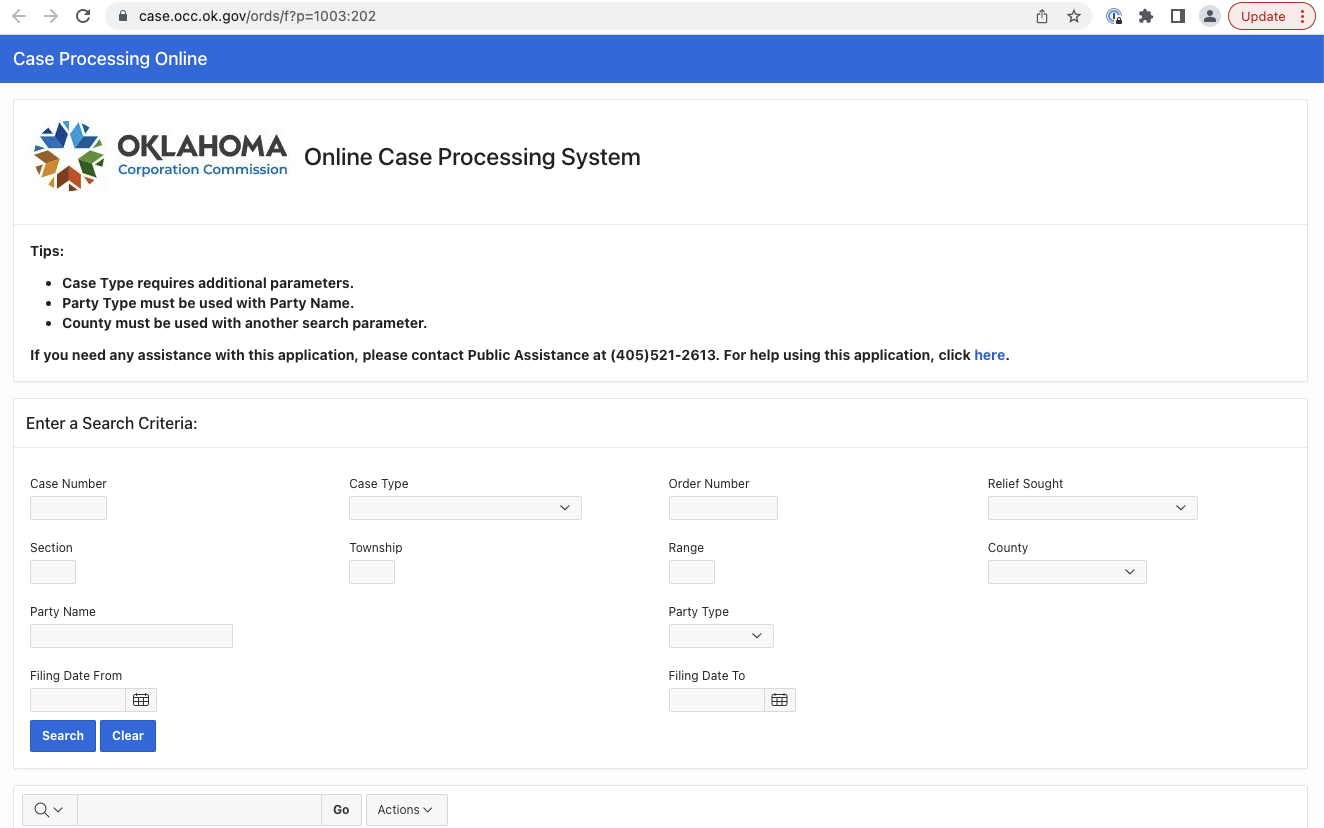The image size is (1324, 828).
Task: Go forward in browser history
Action: click(x=51, y=16)
